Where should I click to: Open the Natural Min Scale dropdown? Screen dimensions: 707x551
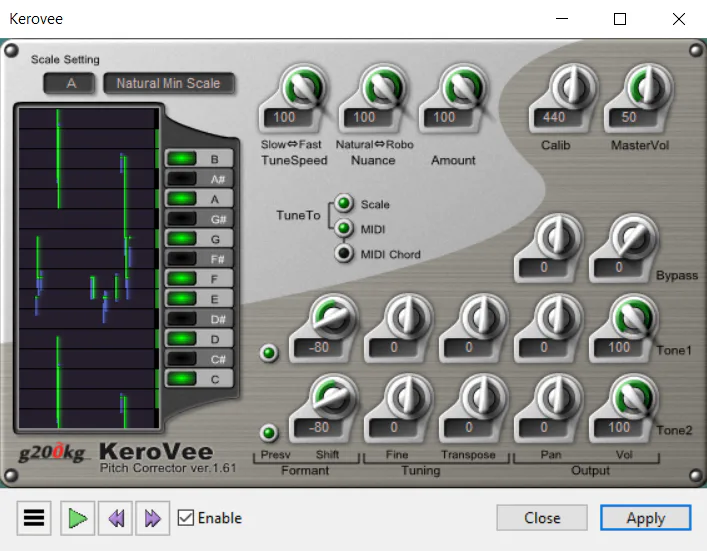169,83
